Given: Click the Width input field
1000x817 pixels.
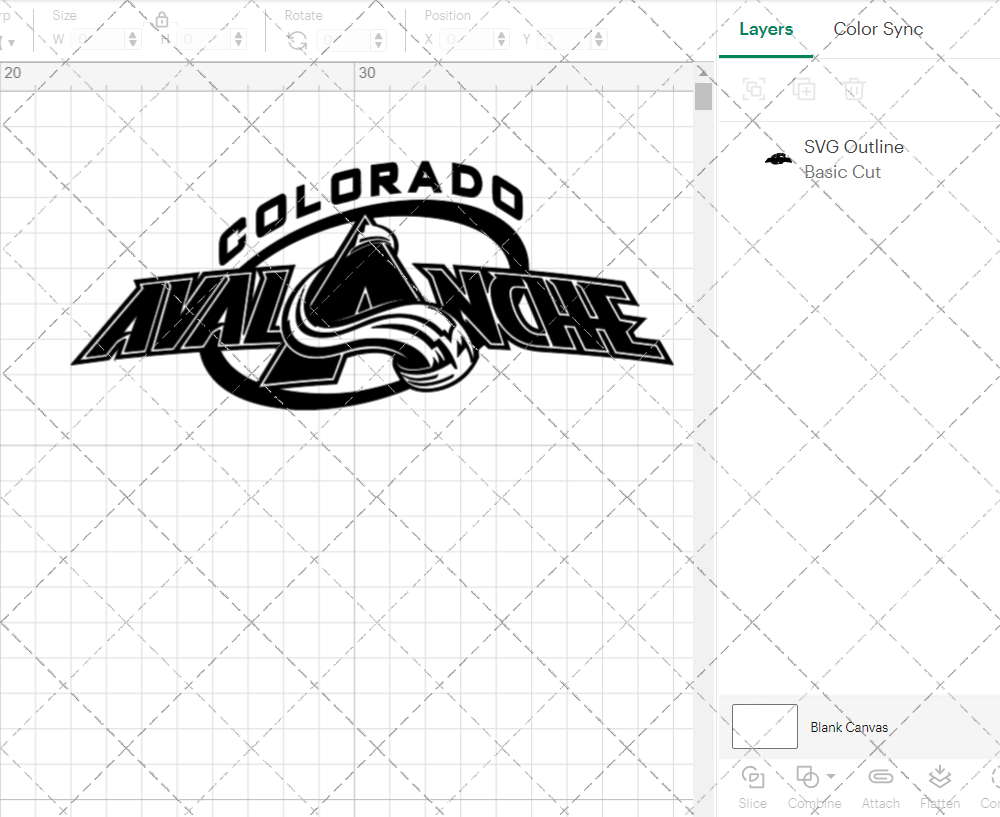Looking at the screenshot, I should click(x=98, y=40).
